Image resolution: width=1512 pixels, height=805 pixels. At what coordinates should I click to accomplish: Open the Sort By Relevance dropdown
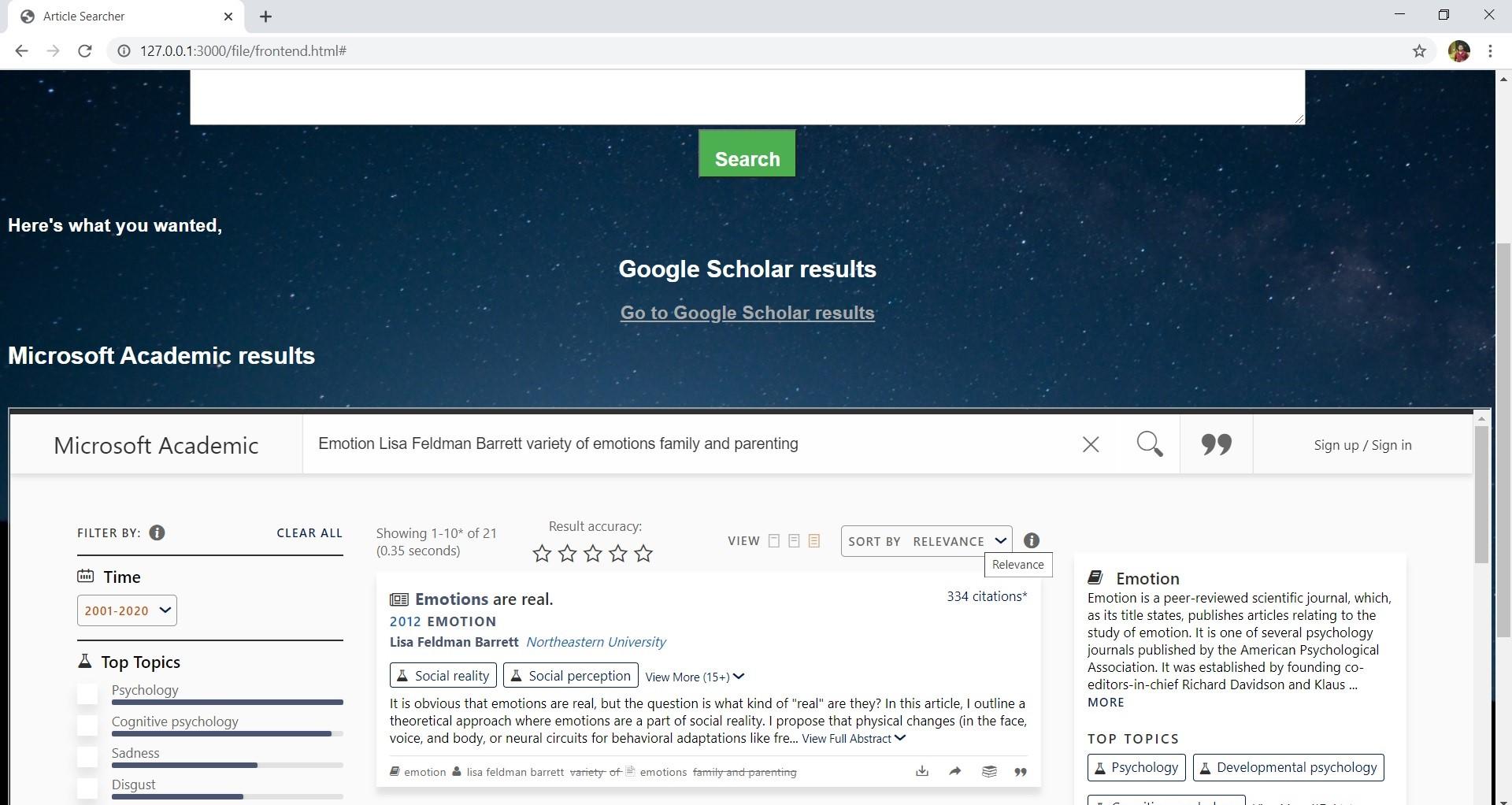pos(926,541)
